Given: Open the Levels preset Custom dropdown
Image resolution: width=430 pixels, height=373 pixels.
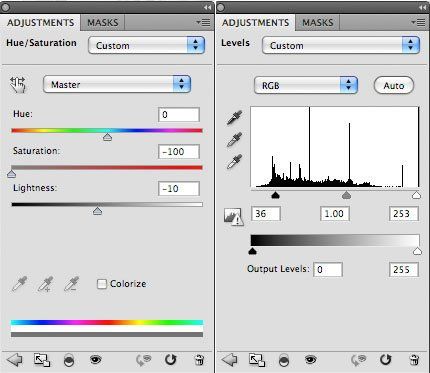Looking at the screenshot, I should click(x=341, y=45).
